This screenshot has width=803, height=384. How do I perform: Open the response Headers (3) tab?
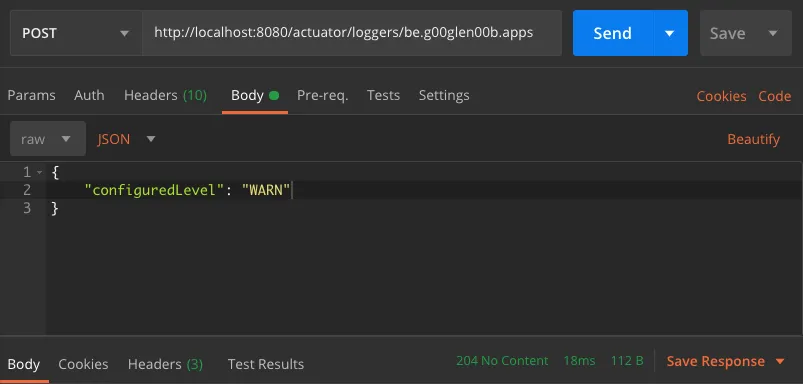(x=165, y=364)
